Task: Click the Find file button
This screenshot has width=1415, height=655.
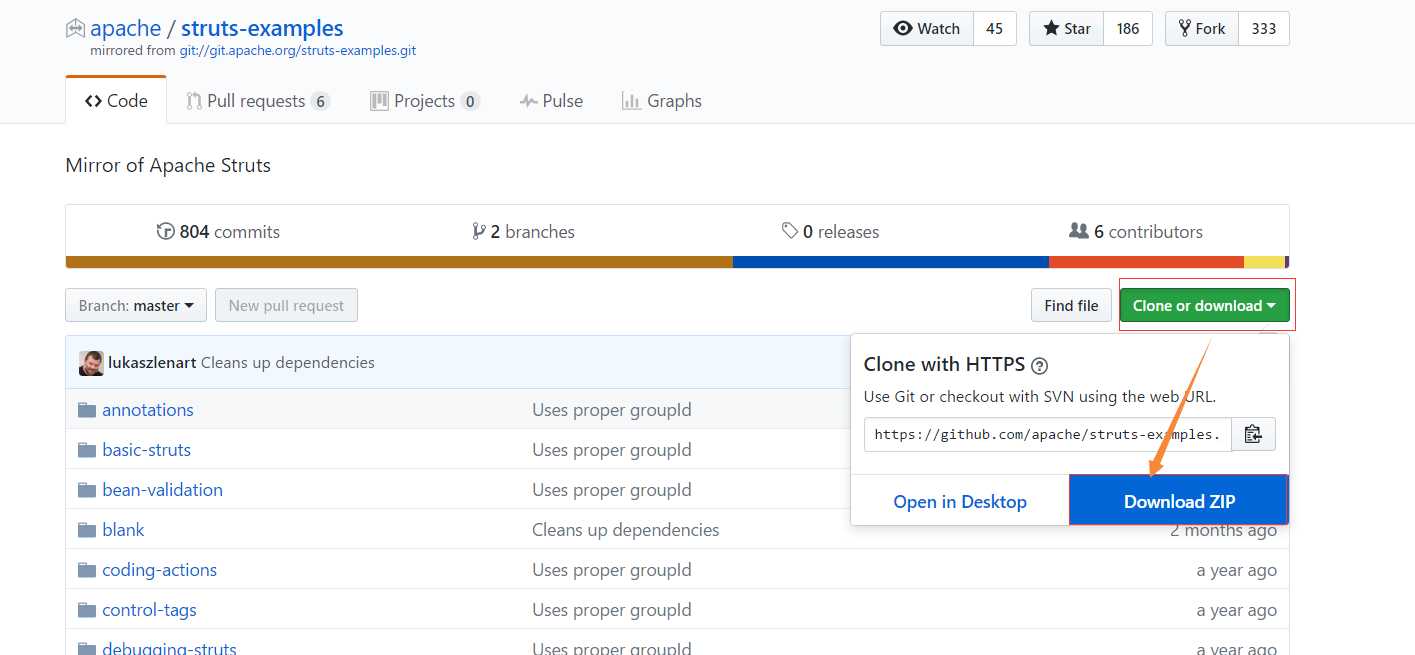Action: 1071,305
